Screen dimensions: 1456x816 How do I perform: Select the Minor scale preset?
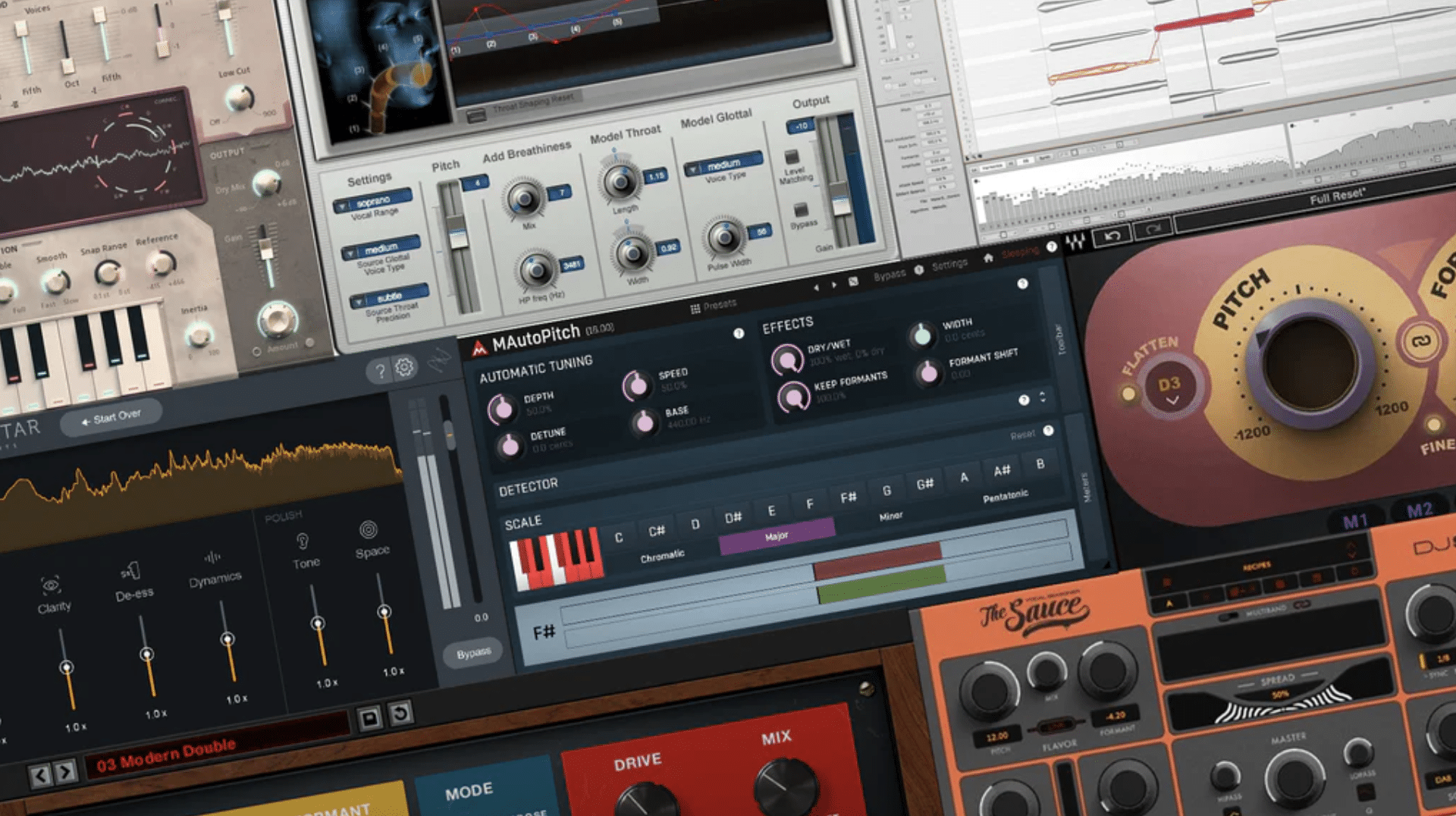[x=890, y=516]
